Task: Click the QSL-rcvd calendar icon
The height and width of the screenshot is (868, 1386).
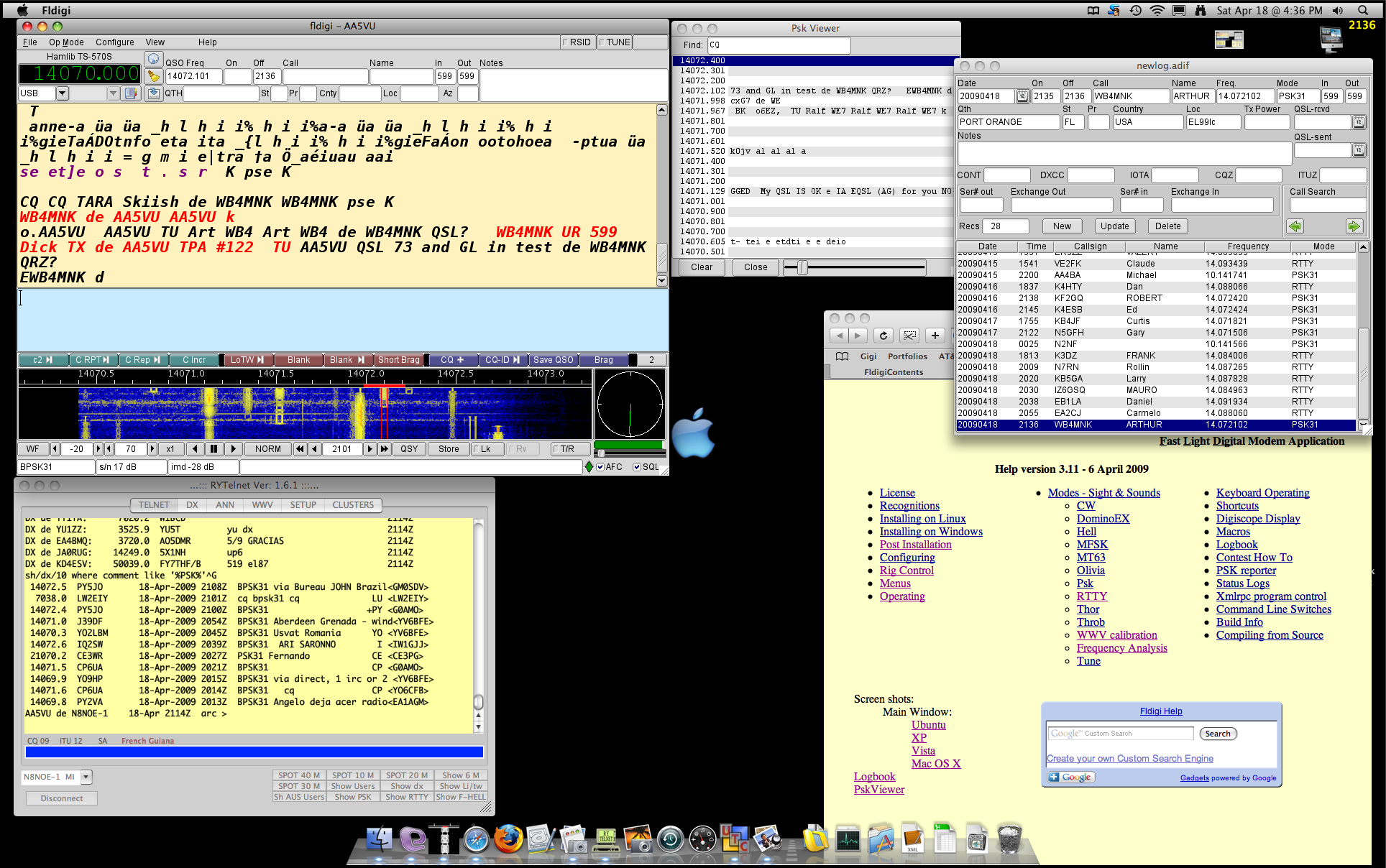Action: click(x=1359, y=122)
